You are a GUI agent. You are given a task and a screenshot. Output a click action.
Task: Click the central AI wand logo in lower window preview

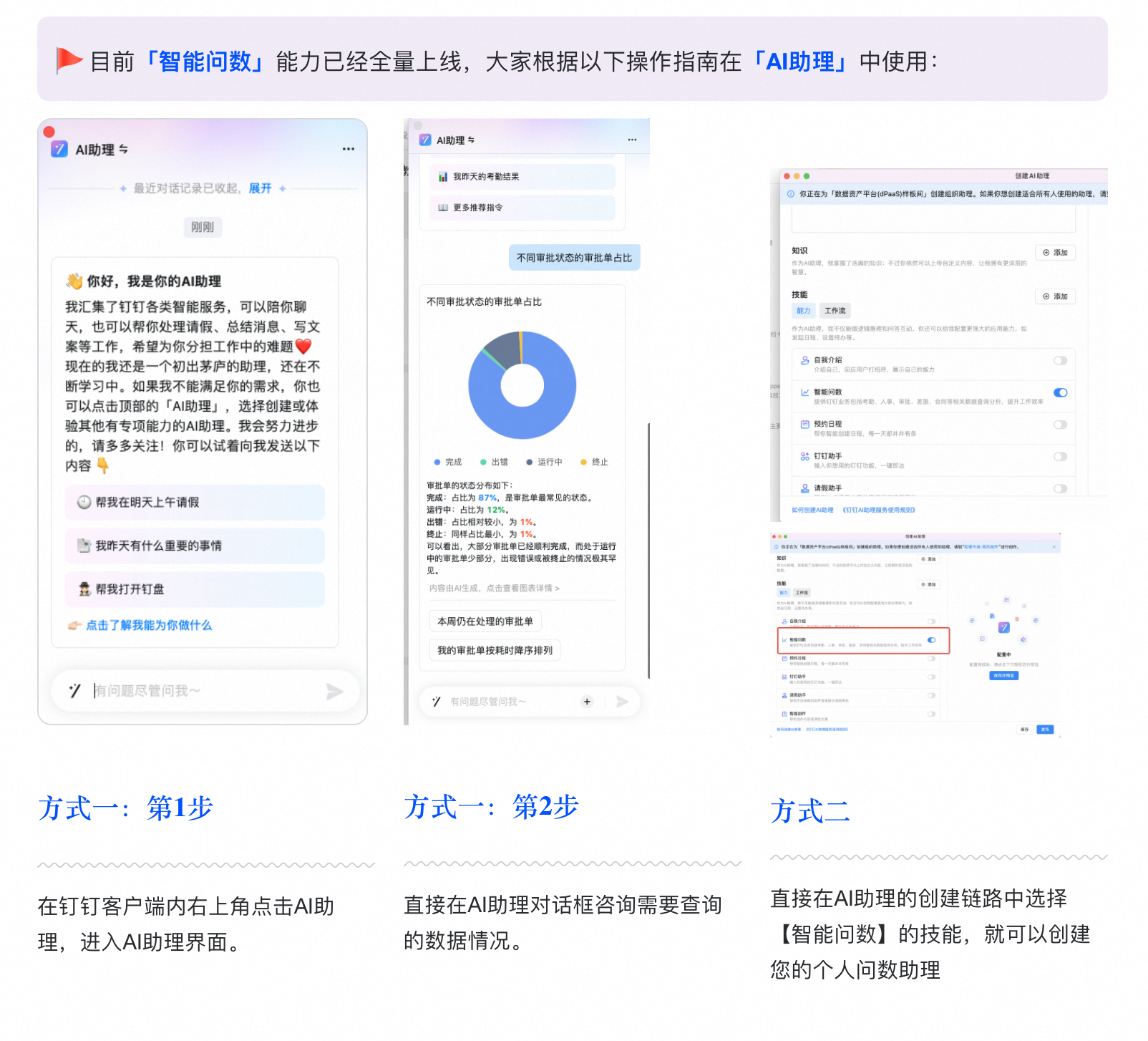1004,627
